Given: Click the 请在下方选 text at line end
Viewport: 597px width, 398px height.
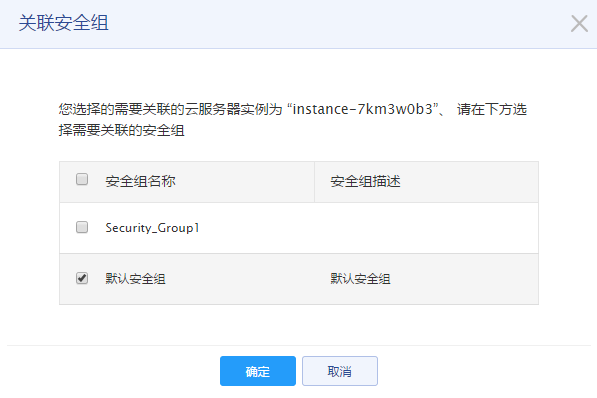Looking at the screenshot, I should (x=492, y=110).
